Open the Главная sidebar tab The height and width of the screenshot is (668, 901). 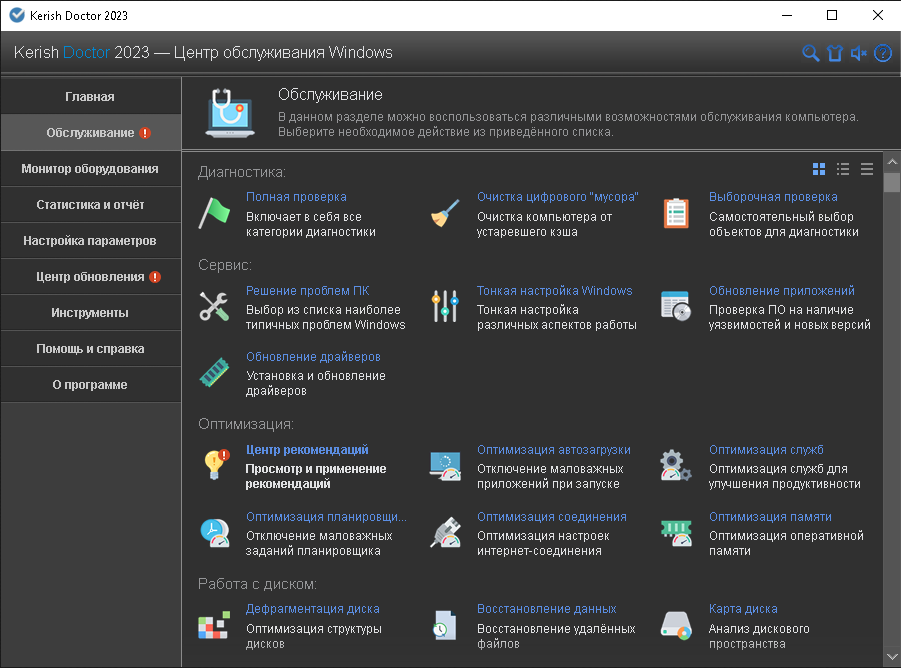(x=90, y=96)
